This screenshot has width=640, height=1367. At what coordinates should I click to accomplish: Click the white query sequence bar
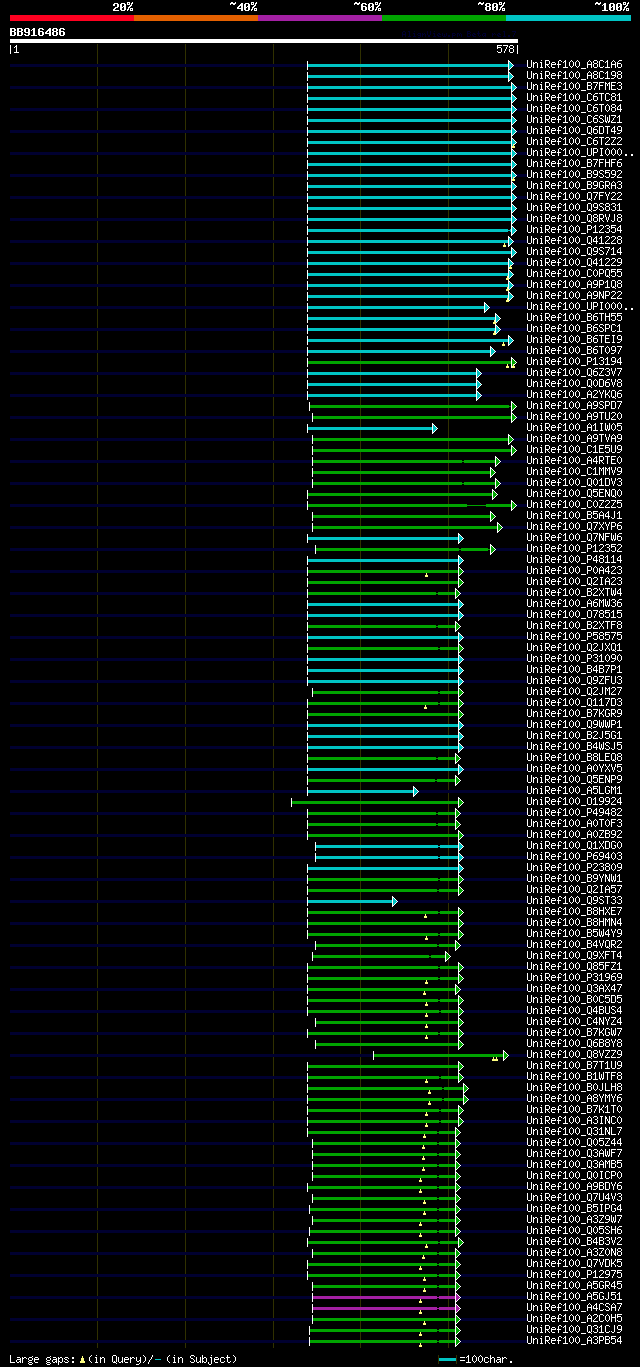(x=264, y=41)
